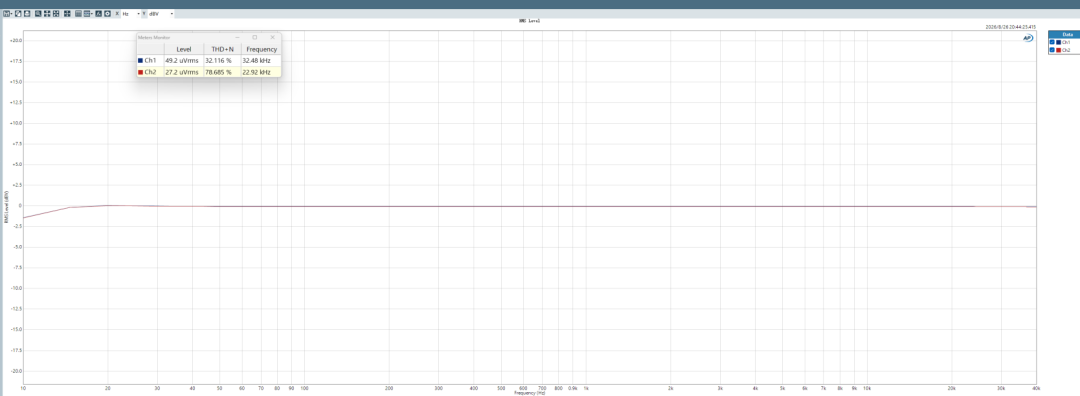This screenshot has width=1080, height=396.
Task: Click the timestamp text above the graph
Action: coord(1011,28)
